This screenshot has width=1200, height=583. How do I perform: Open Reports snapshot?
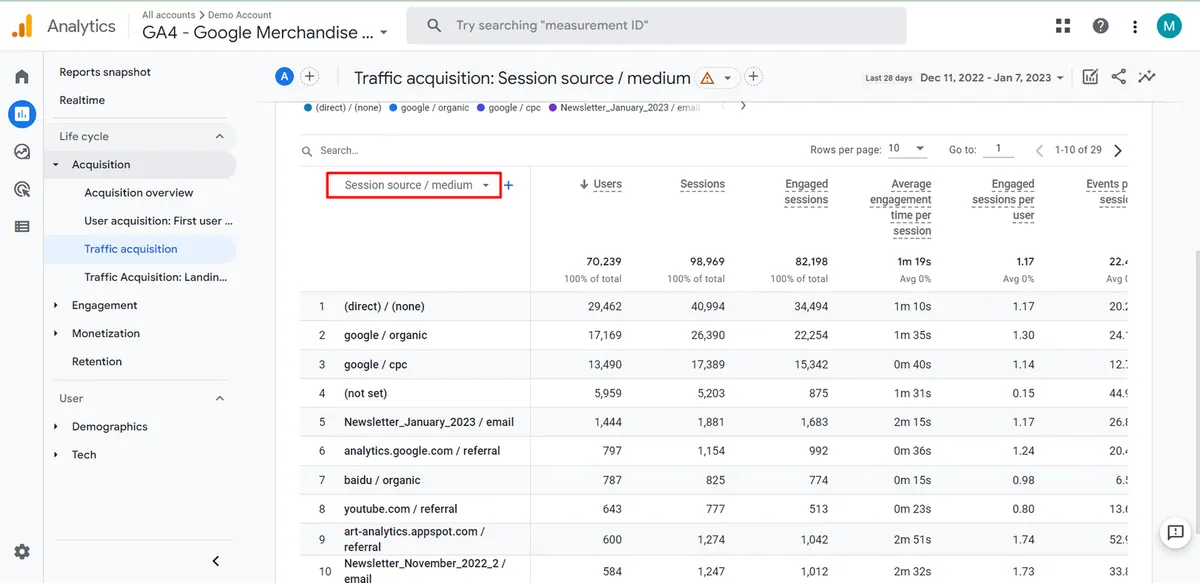pos(105,72)
